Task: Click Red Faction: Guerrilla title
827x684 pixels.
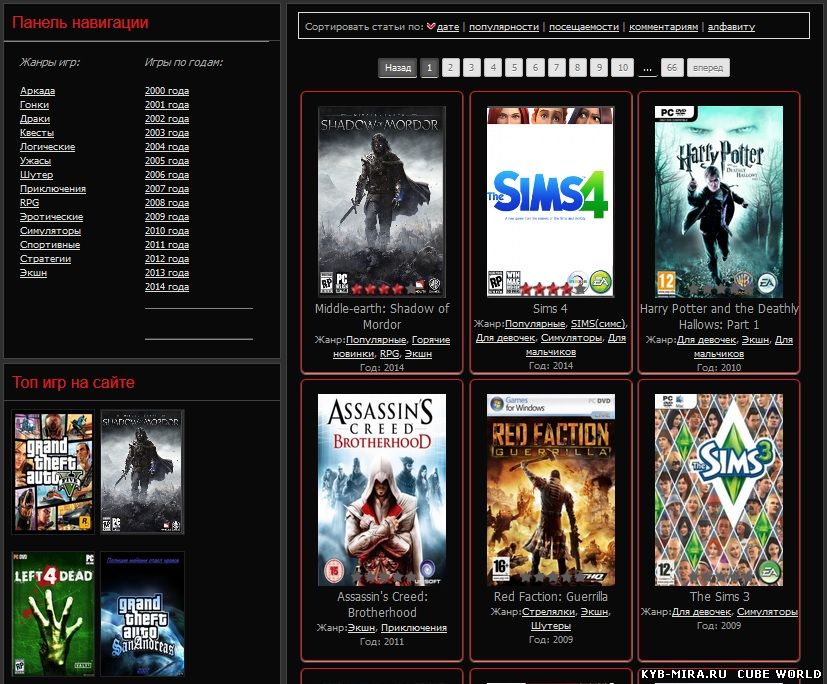Action: point(551,596)
